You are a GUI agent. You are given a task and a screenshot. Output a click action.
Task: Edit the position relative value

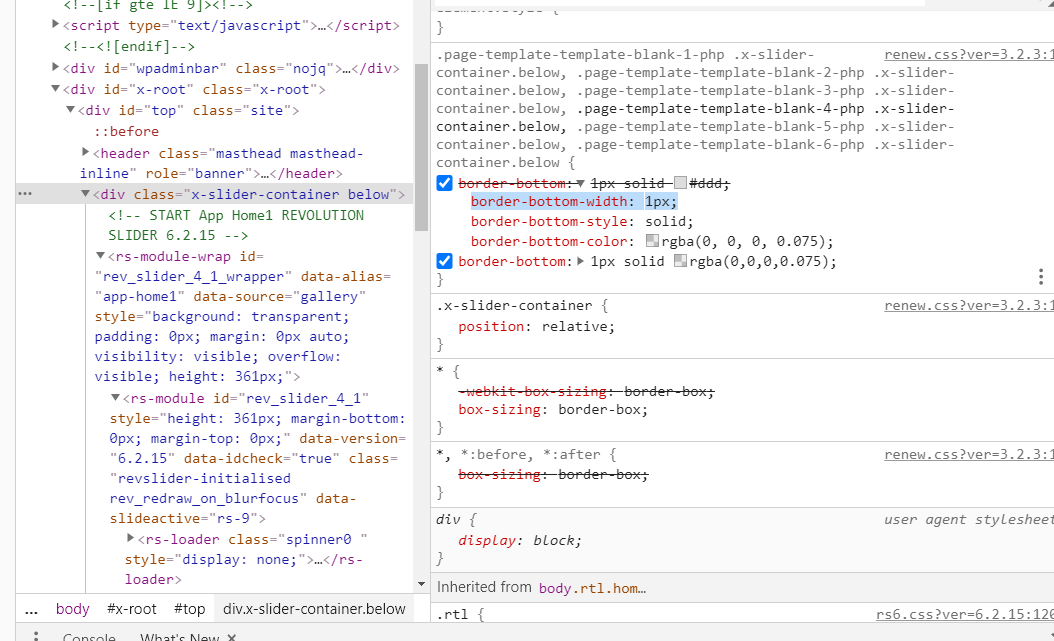(x=575, y=327)
